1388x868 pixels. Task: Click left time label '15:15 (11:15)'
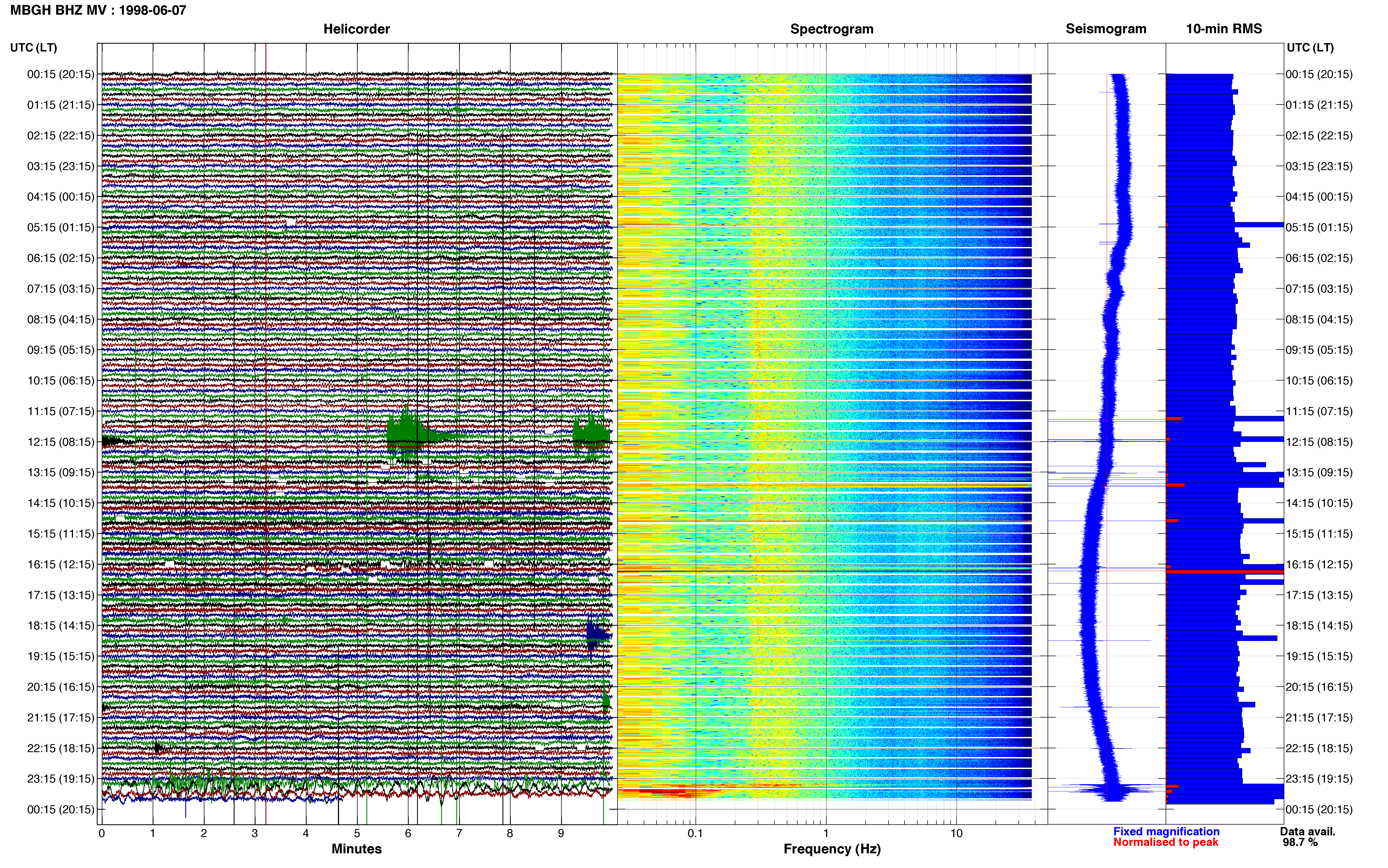(61, 534)
